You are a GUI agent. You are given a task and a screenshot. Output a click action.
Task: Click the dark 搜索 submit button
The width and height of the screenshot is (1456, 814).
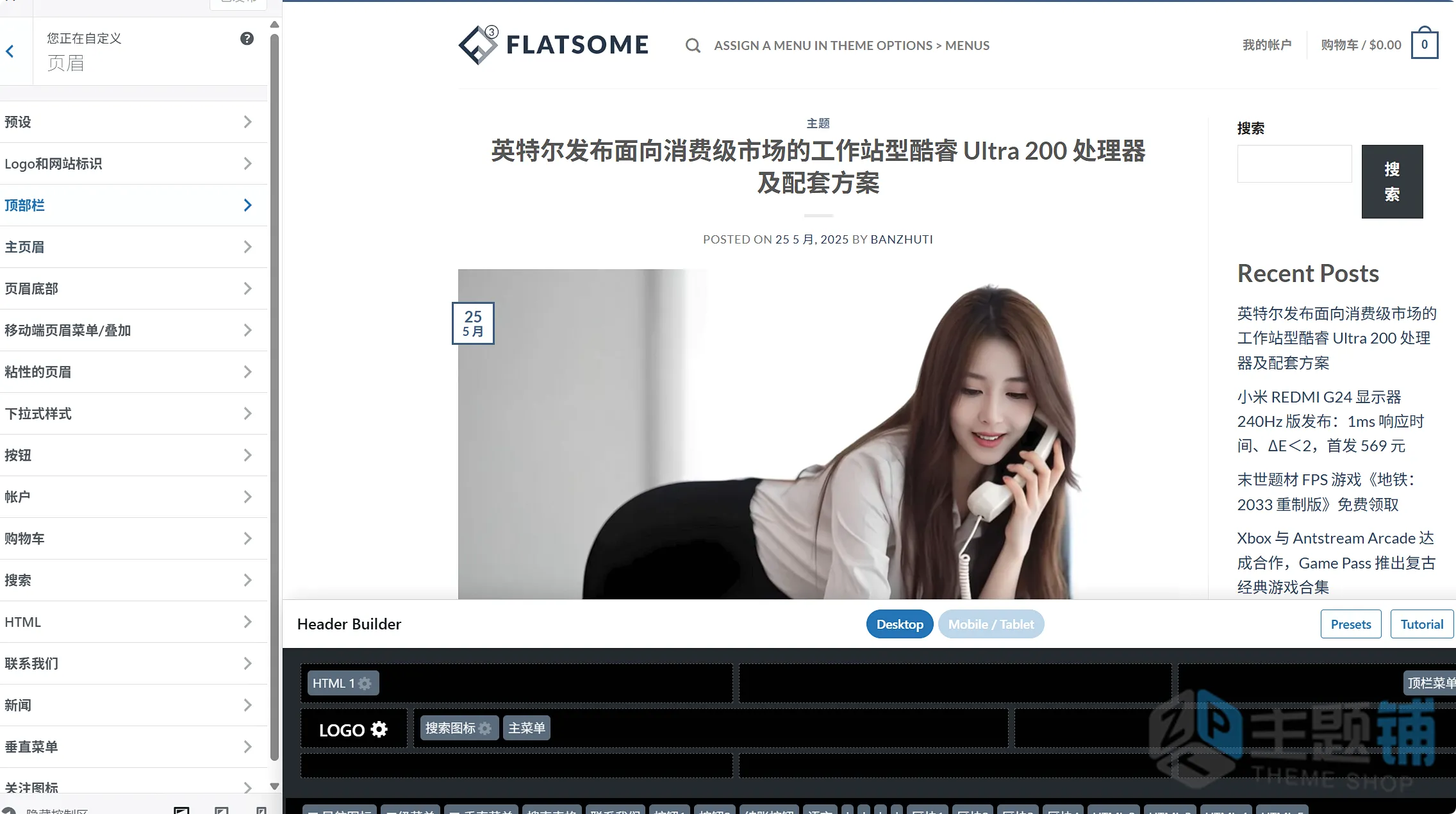(x=1392, y=181)
